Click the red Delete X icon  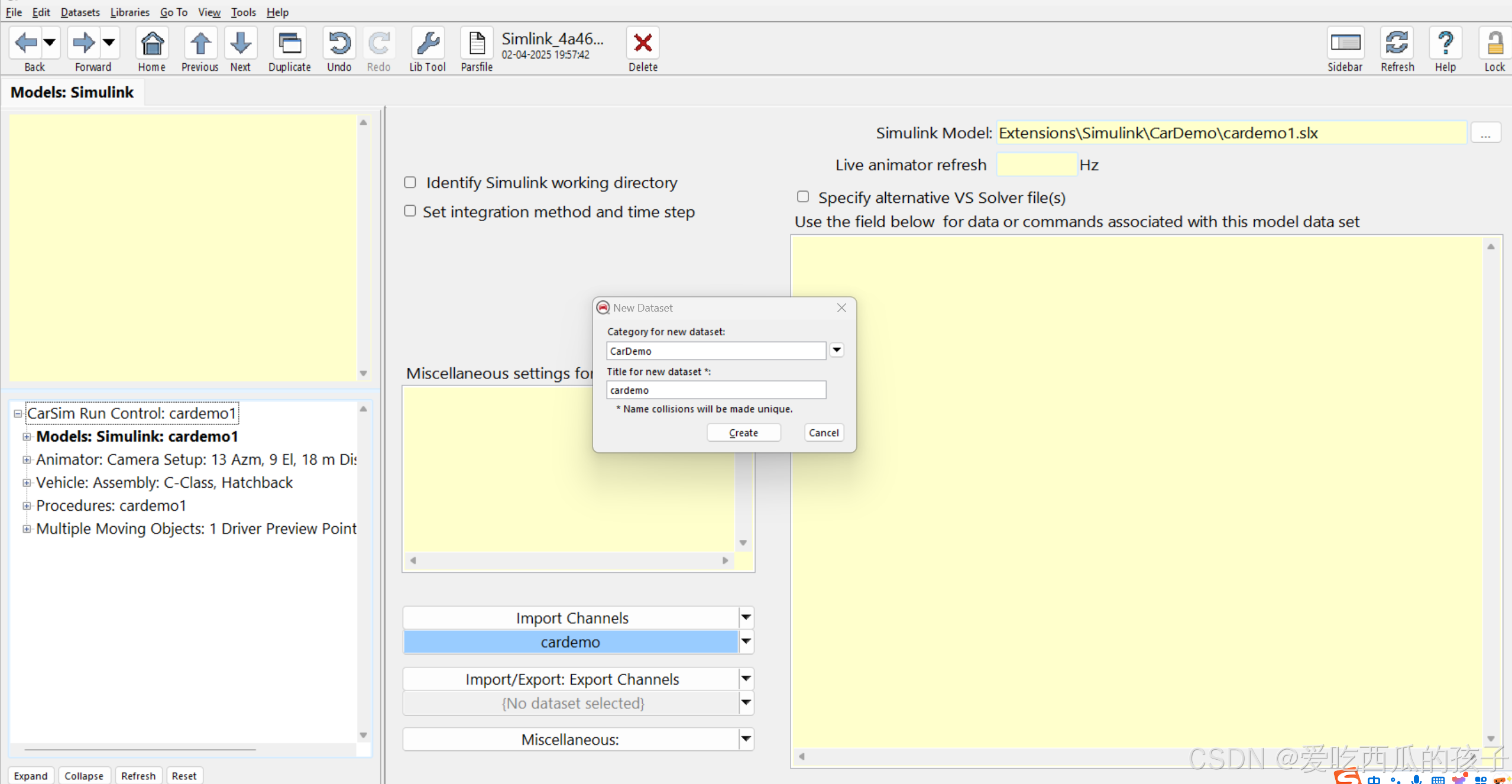643,43
